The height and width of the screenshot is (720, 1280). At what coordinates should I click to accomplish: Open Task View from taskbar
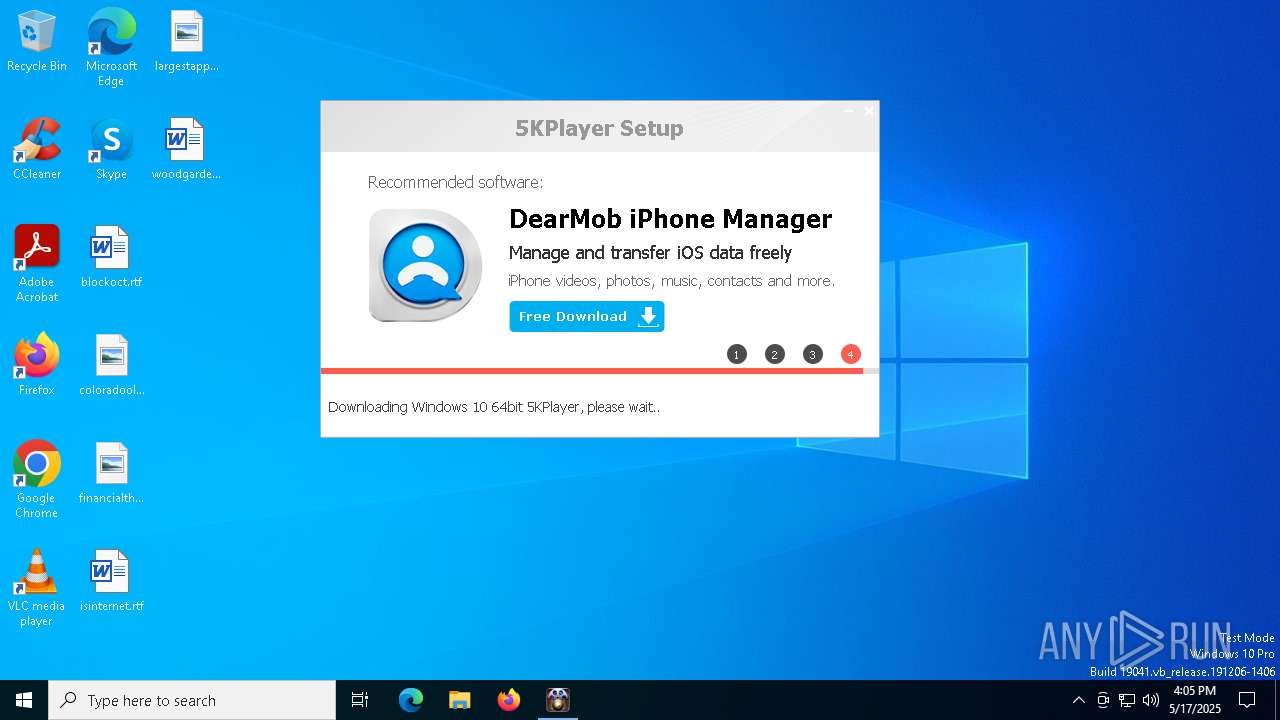click(360, 700)
